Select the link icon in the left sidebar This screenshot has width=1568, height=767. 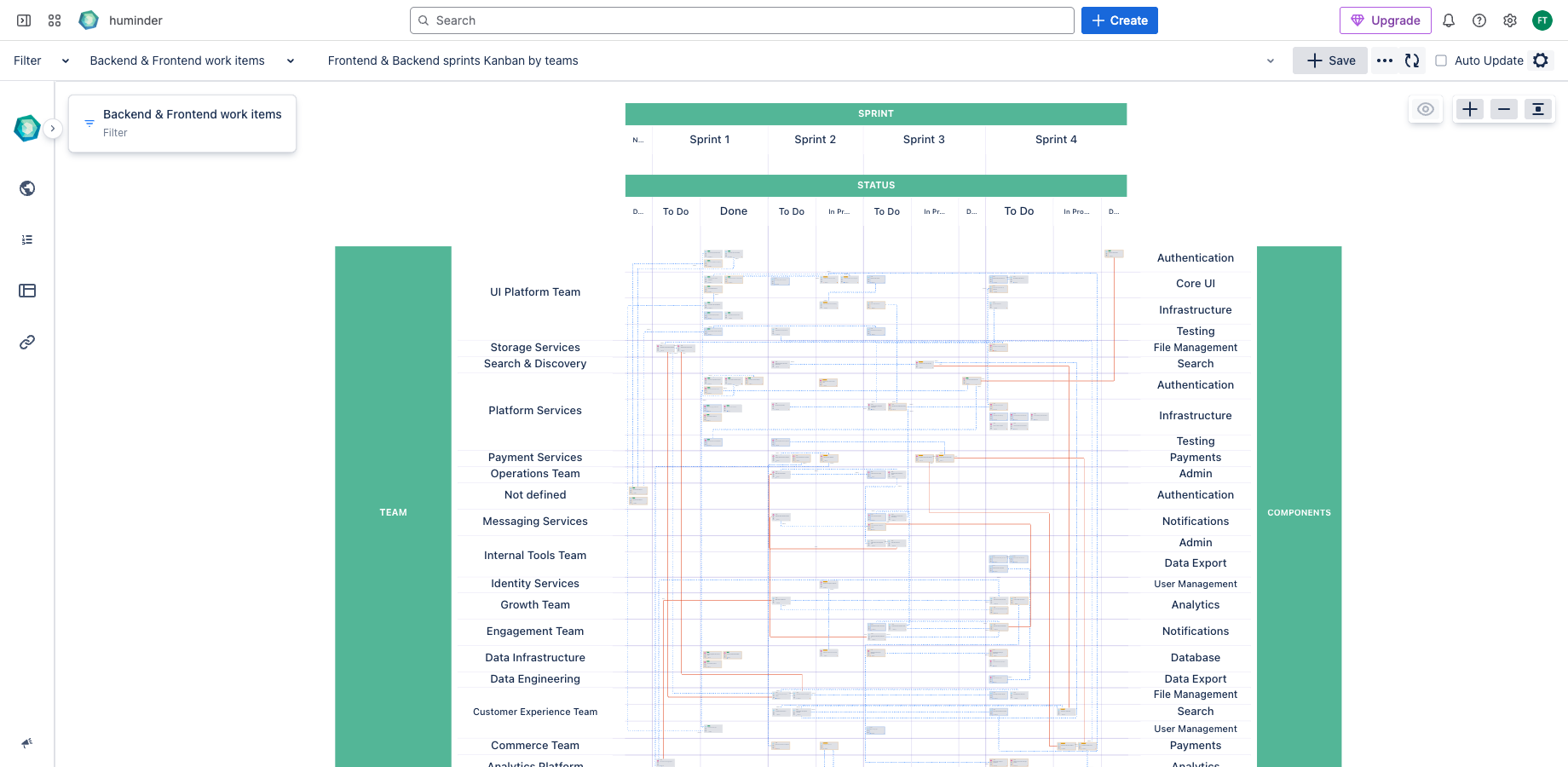26,342
